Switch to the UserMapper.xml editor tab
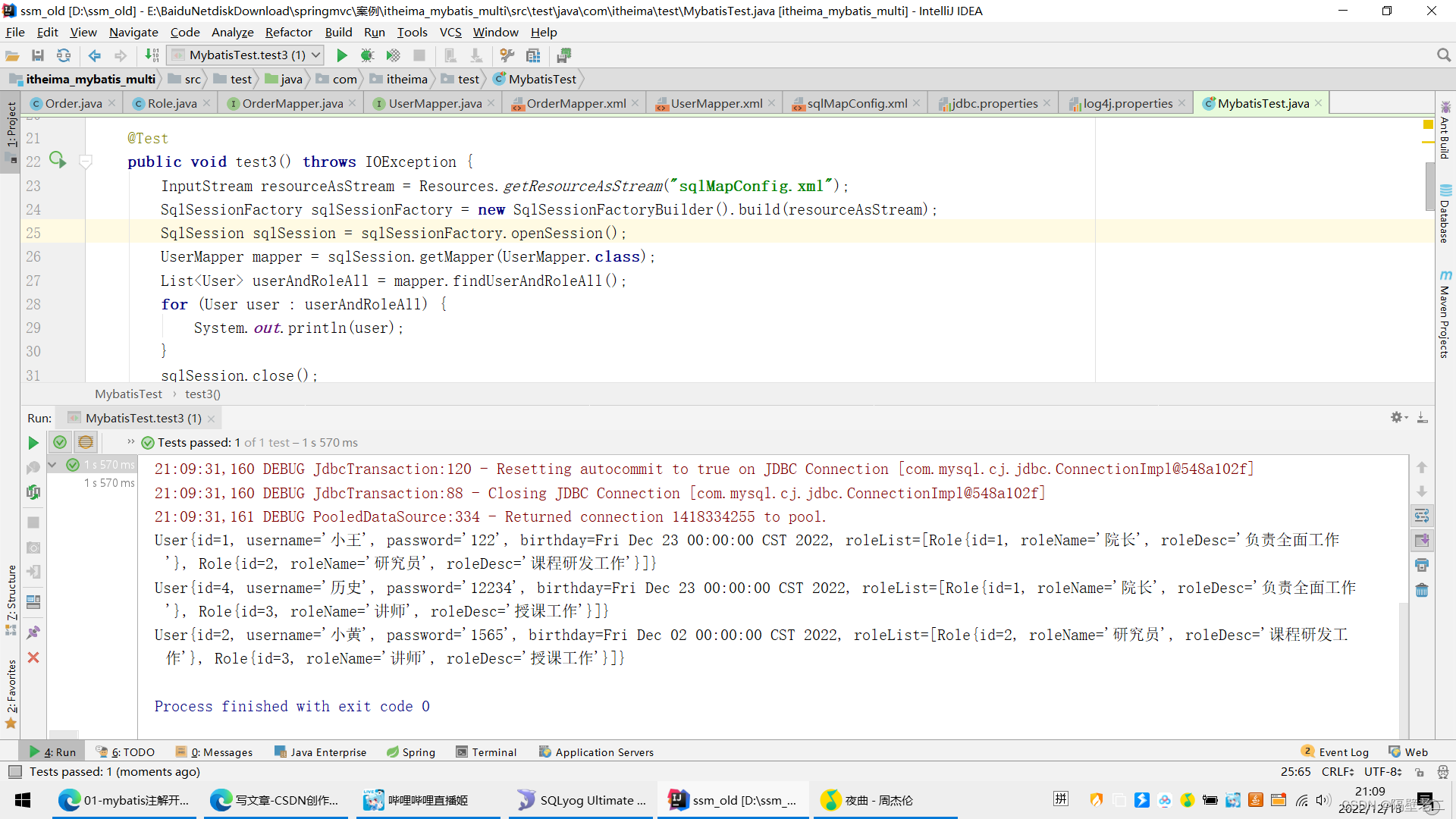 716,103
